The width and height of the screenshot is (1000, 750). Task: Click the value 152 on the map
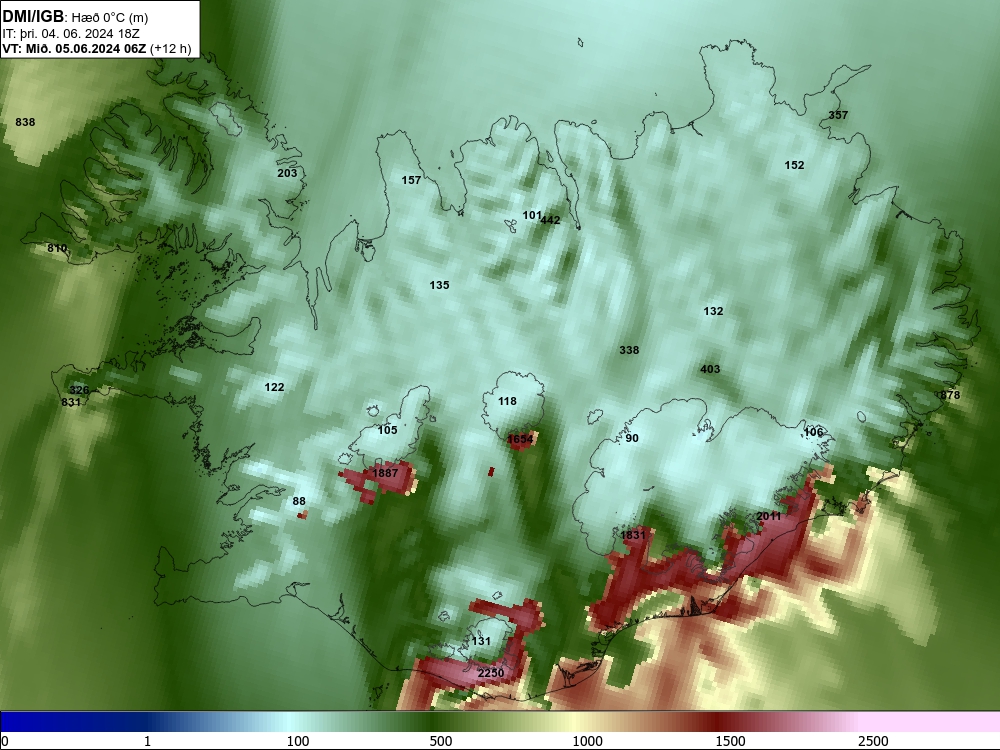point(794,165)
